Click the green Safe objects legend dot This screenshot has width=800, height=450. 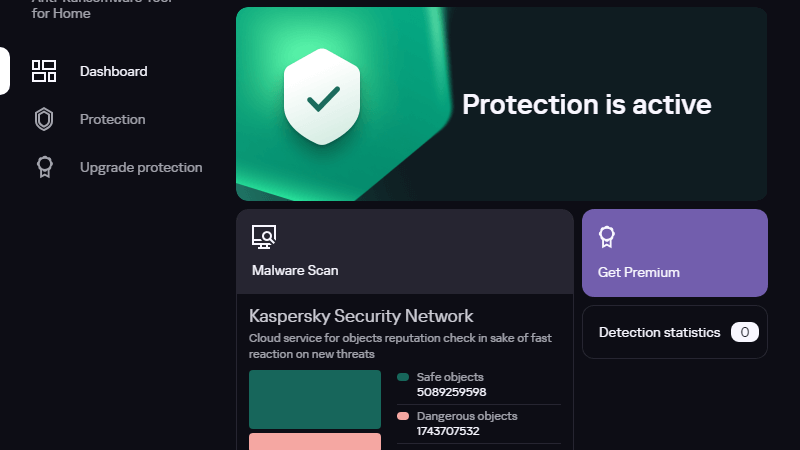[403, 377]
